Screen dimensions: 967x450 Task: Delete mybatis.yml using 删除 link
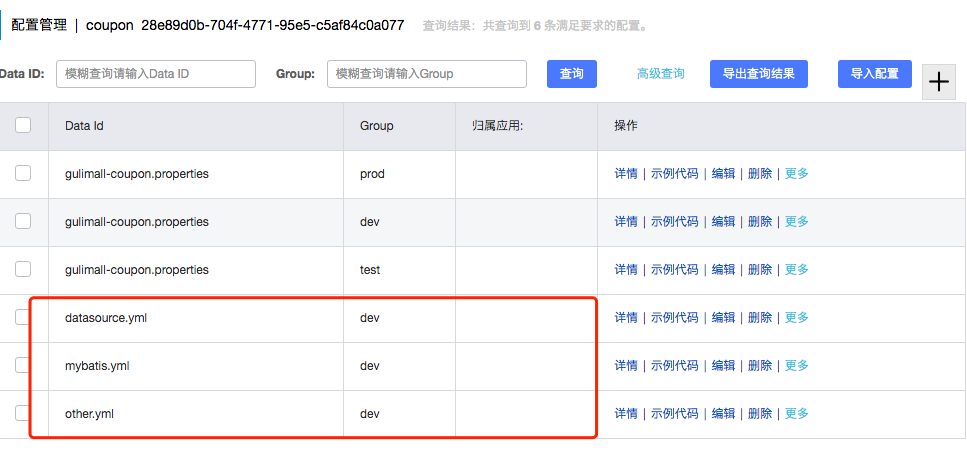click(759, 365)
